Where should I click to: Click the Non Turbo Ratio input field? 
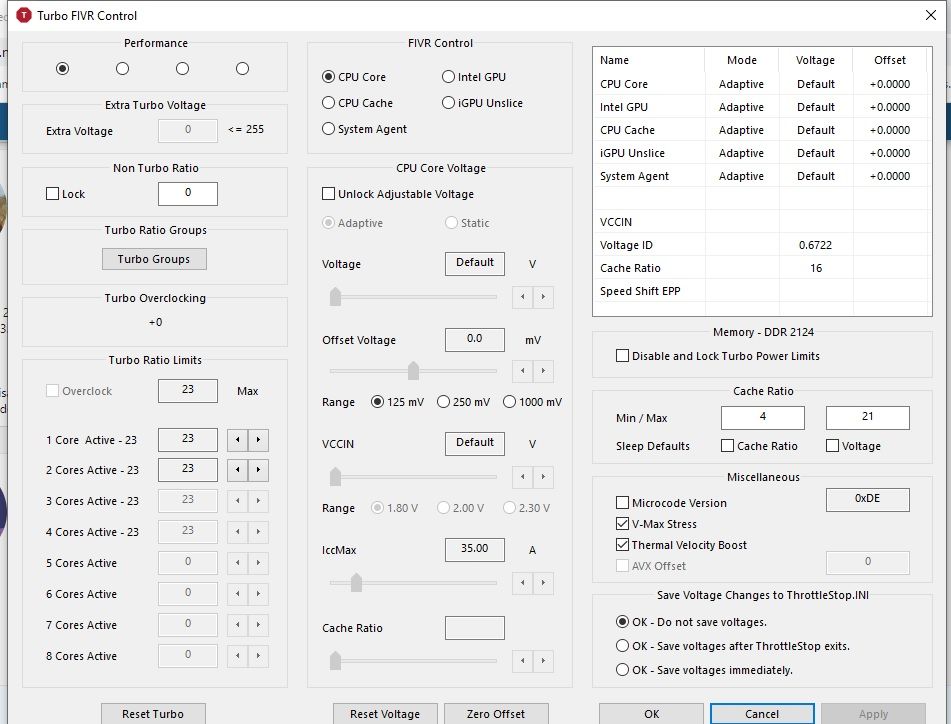[188, 193]
